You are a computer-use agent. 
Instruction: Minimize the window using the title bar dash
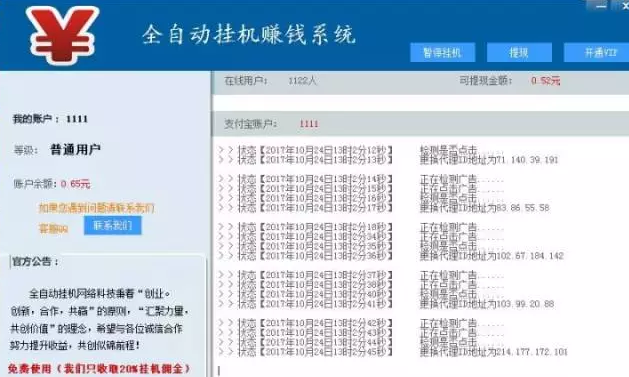point(601,6)
